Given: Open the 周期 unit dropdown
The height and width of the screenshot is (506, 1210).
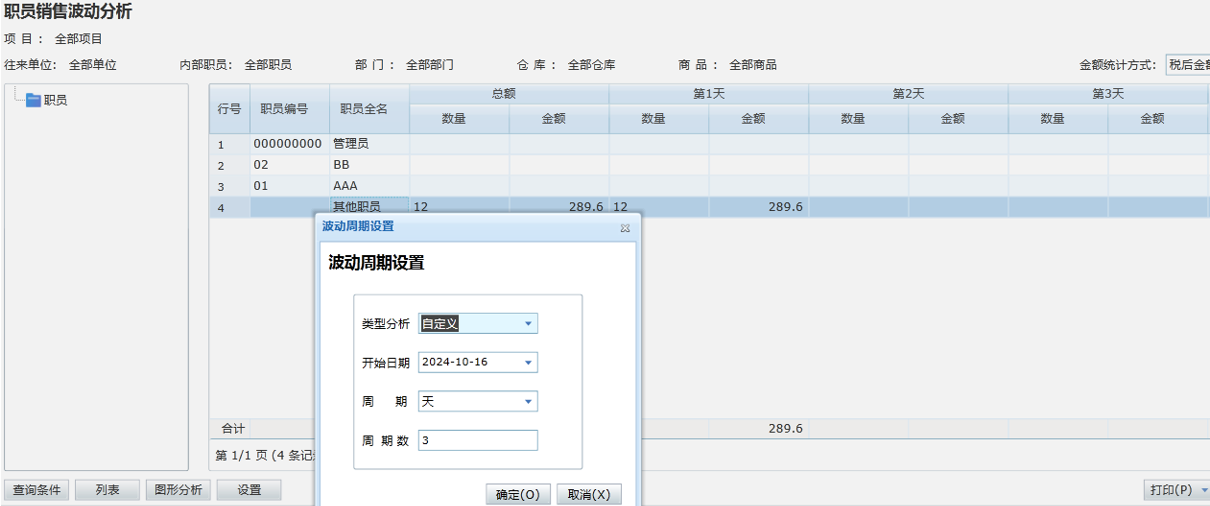Looking at the screenshot, I should (529, 402).
